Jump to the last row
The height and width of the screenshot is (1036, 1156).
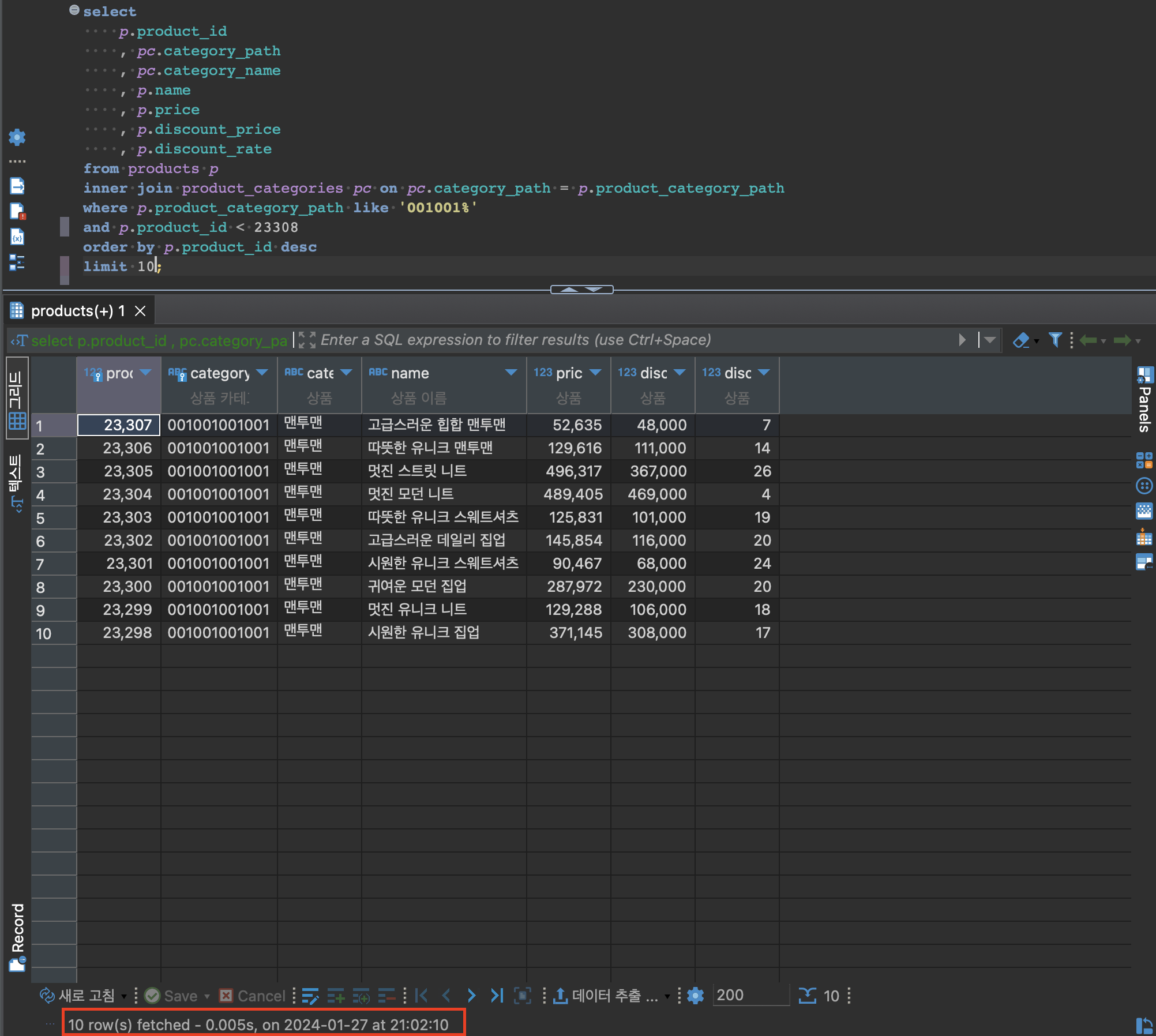[497, 996]
